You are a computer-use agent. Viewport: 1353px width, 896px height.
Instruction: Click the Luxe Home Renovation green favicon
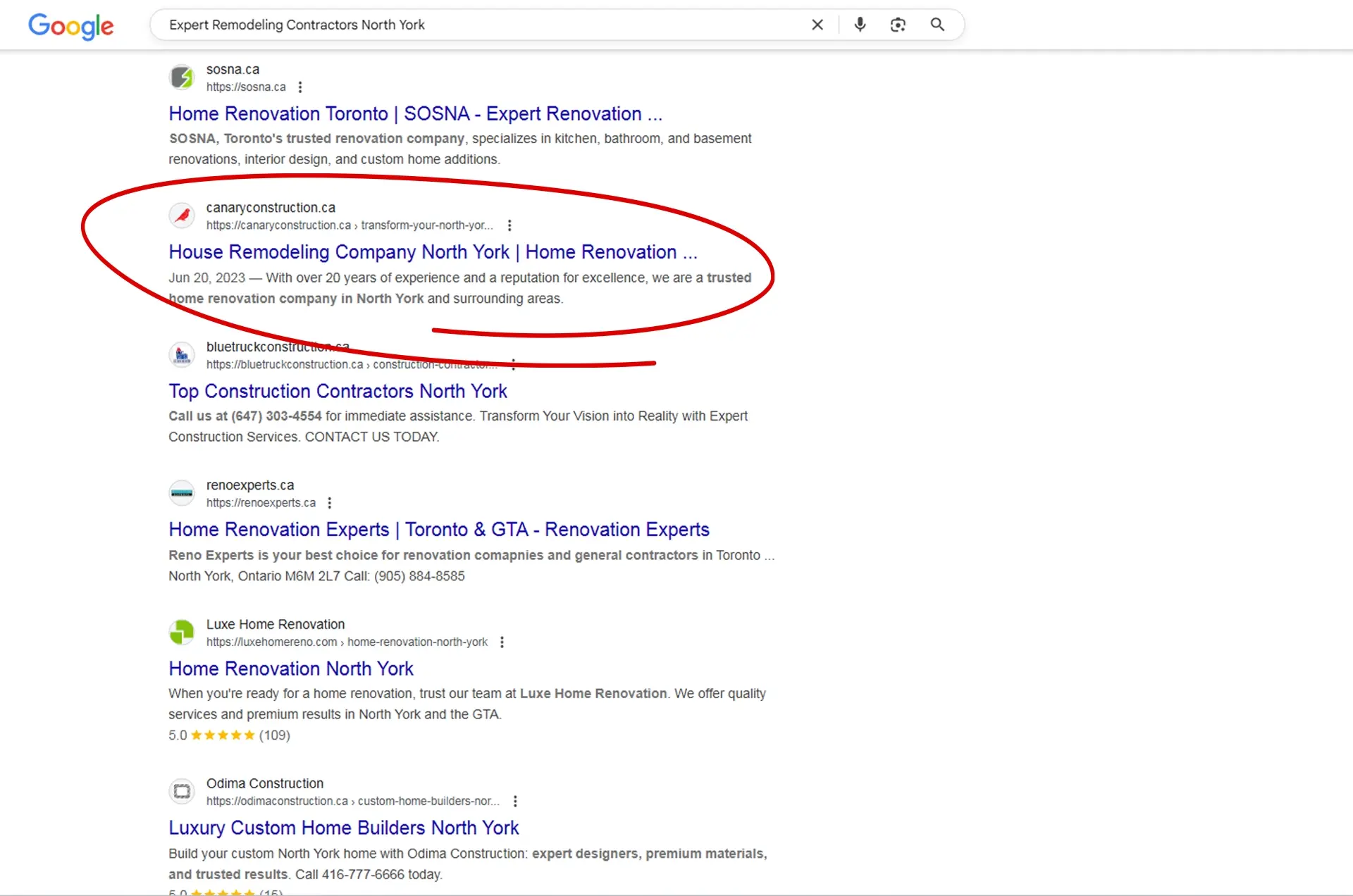182,633
